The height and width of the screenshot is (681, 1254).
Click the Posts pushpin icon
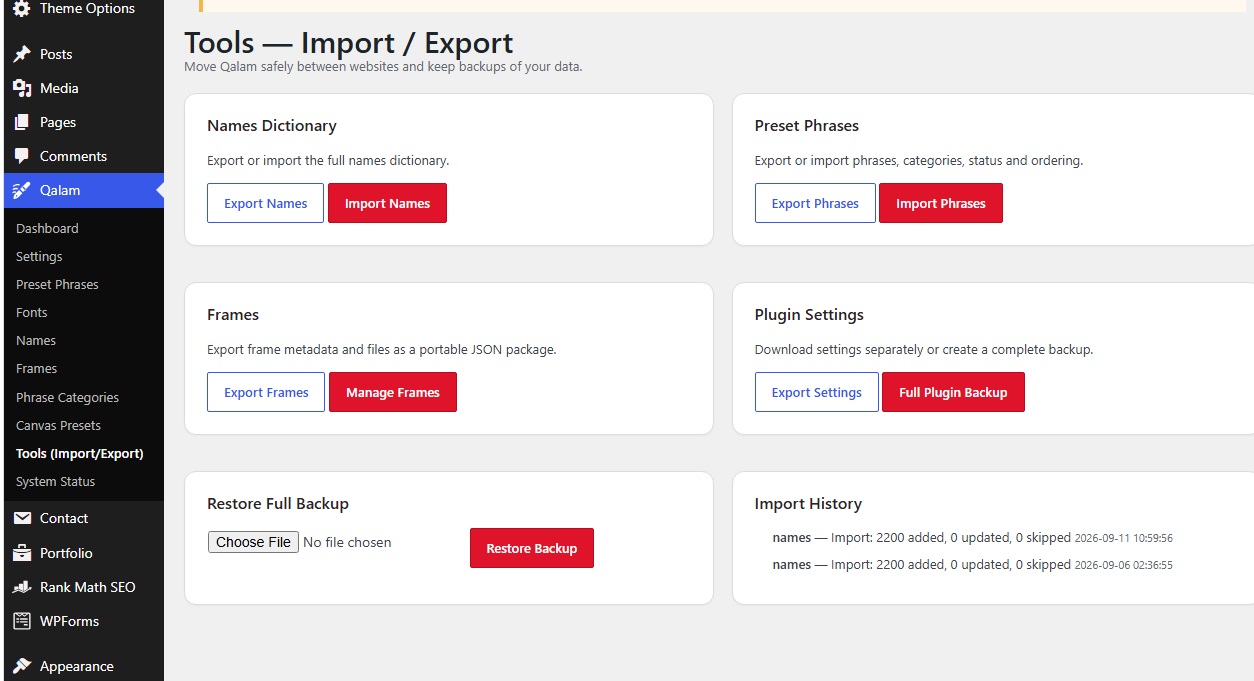point(22,54)
